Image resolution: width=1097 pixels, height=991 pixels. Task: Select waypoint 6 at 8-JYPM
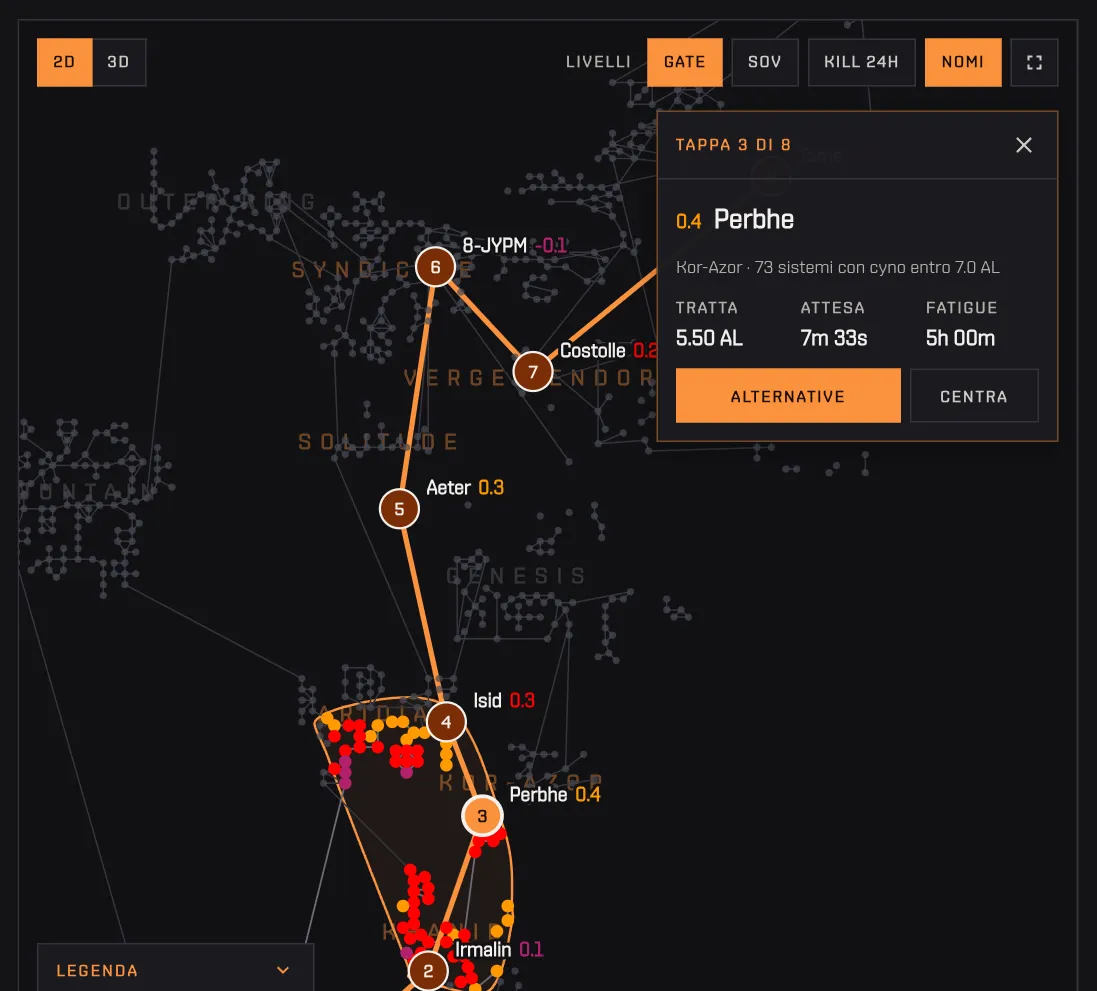click(x=435, y=267)
